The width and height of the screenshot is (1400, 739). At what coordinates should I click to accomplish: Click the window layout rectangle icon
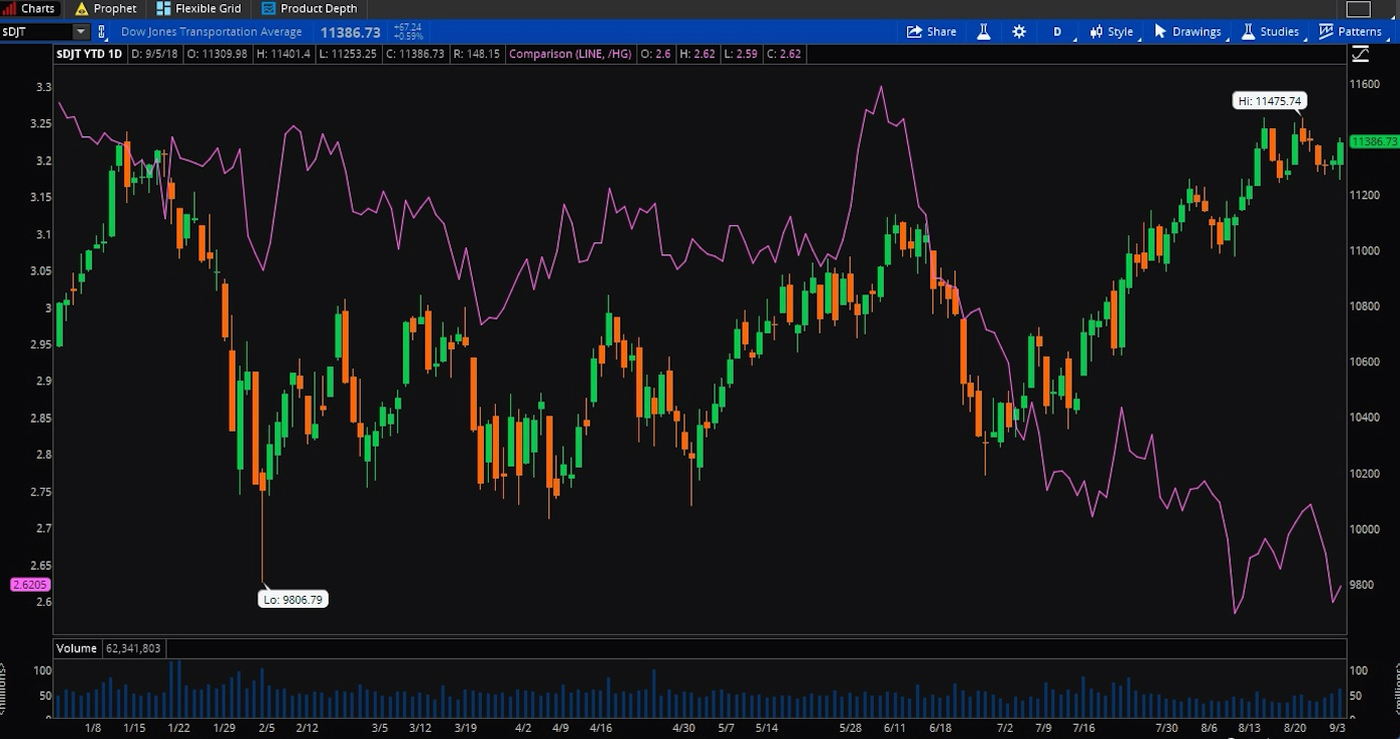[1357, 9]
